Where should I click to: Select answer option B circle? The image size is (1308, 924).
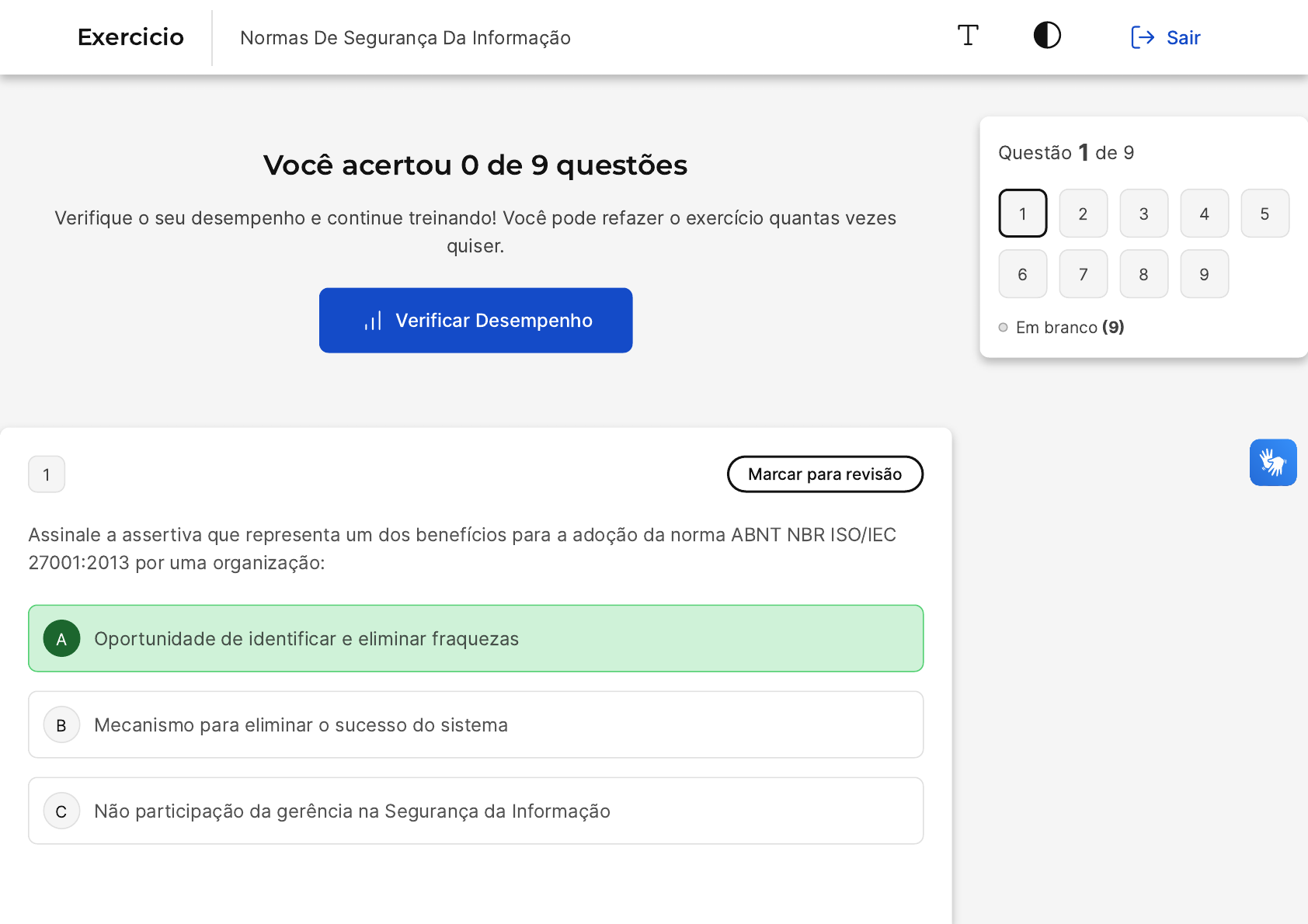pos(62,725)
